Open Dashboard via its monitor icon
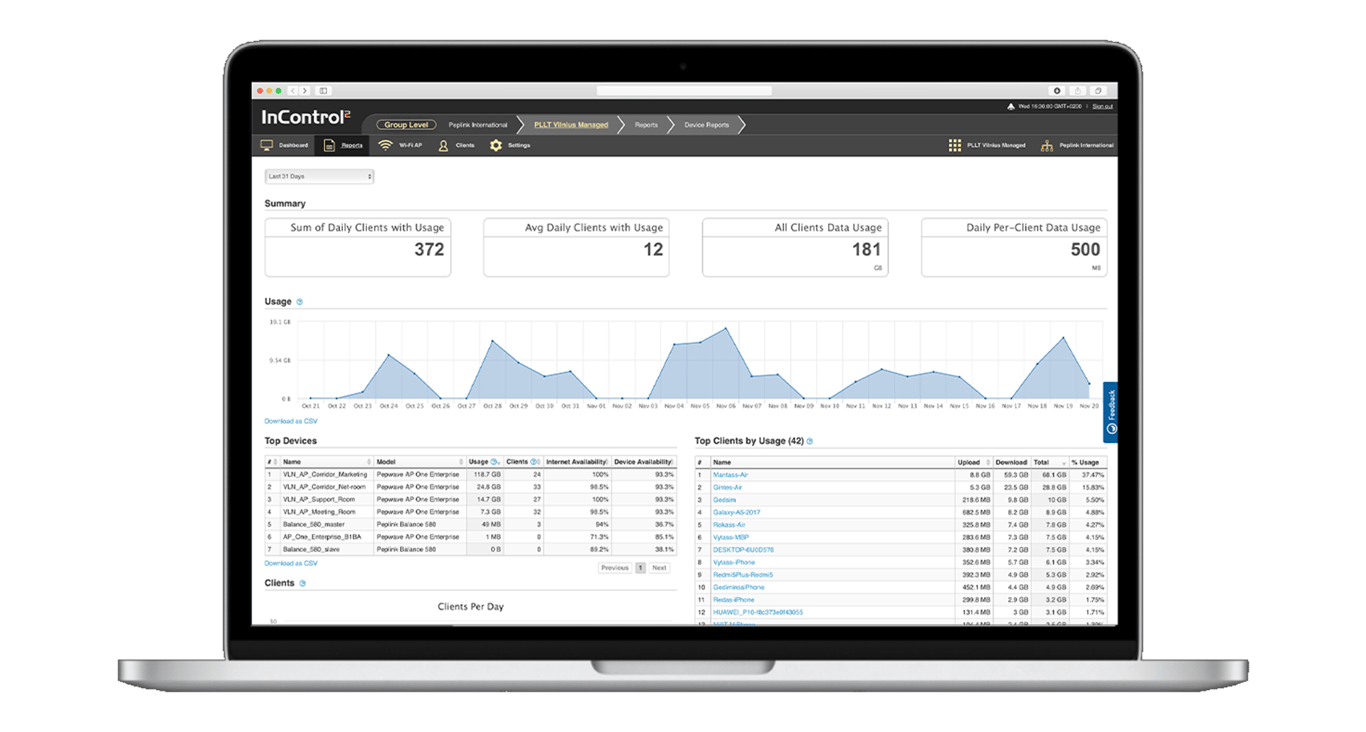The width and height of the screenshot is (1366, 732). tap(267, 145)
